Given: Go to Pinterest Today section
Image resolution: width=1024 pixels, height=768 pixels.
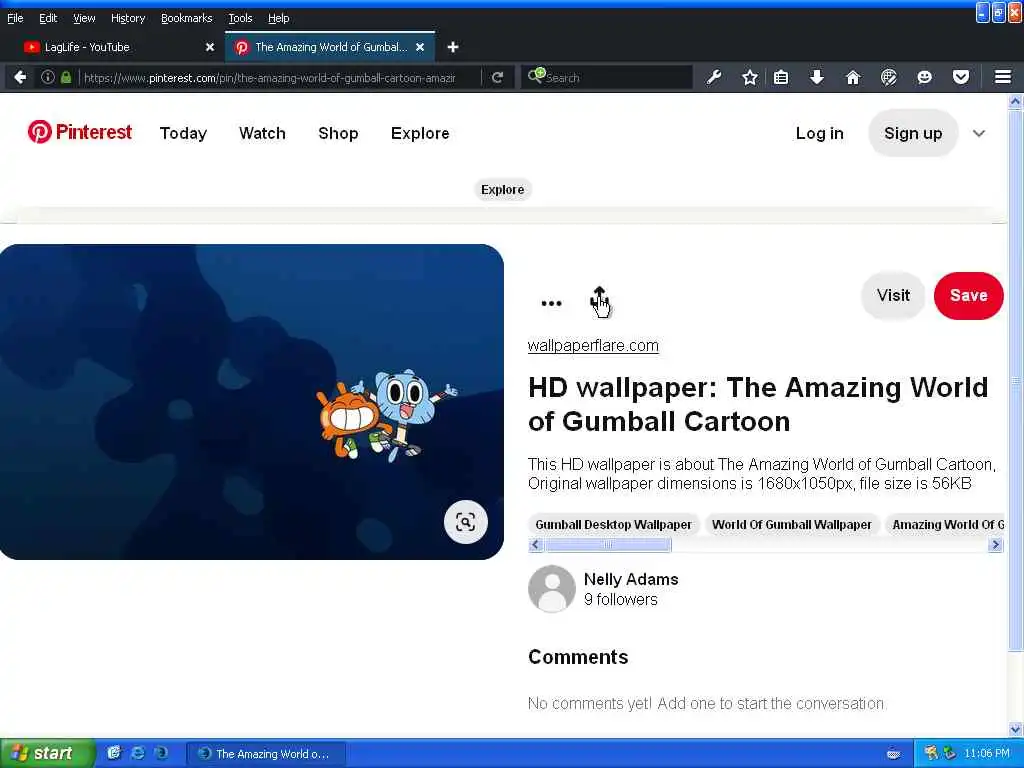Looking at the screenshot, I should 183,133.
